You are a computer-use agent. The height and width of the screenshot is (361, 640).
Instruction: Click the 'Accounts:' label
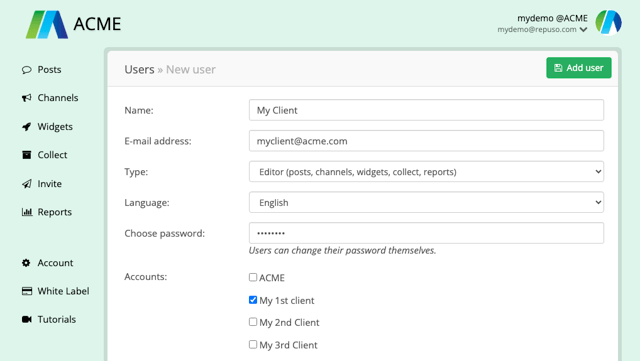pyautogui.click(x=146, y=277)
